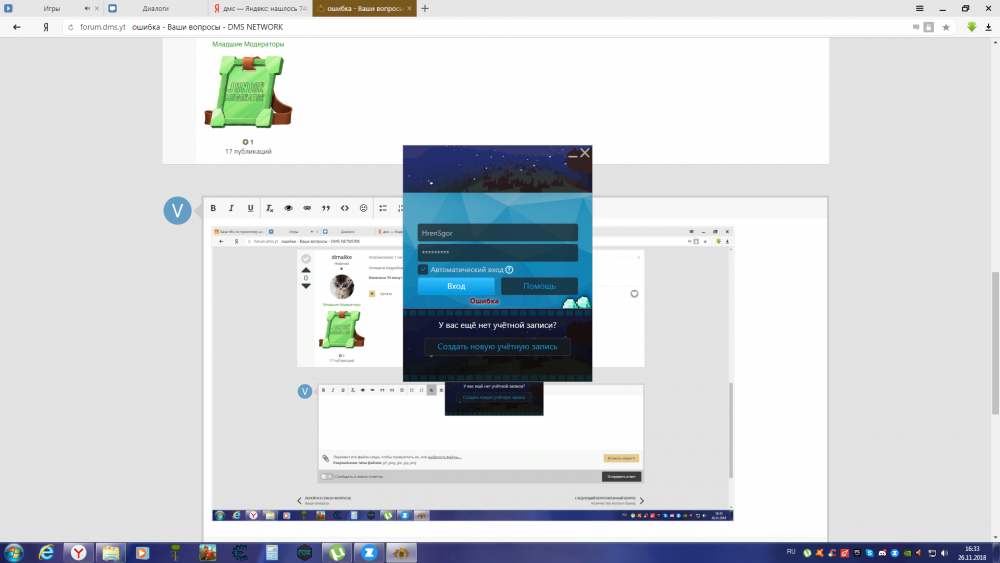This screenshot has height=563, width=1000.
Task: Open uTorrent from the taskbar
Action: coord(337,553)
